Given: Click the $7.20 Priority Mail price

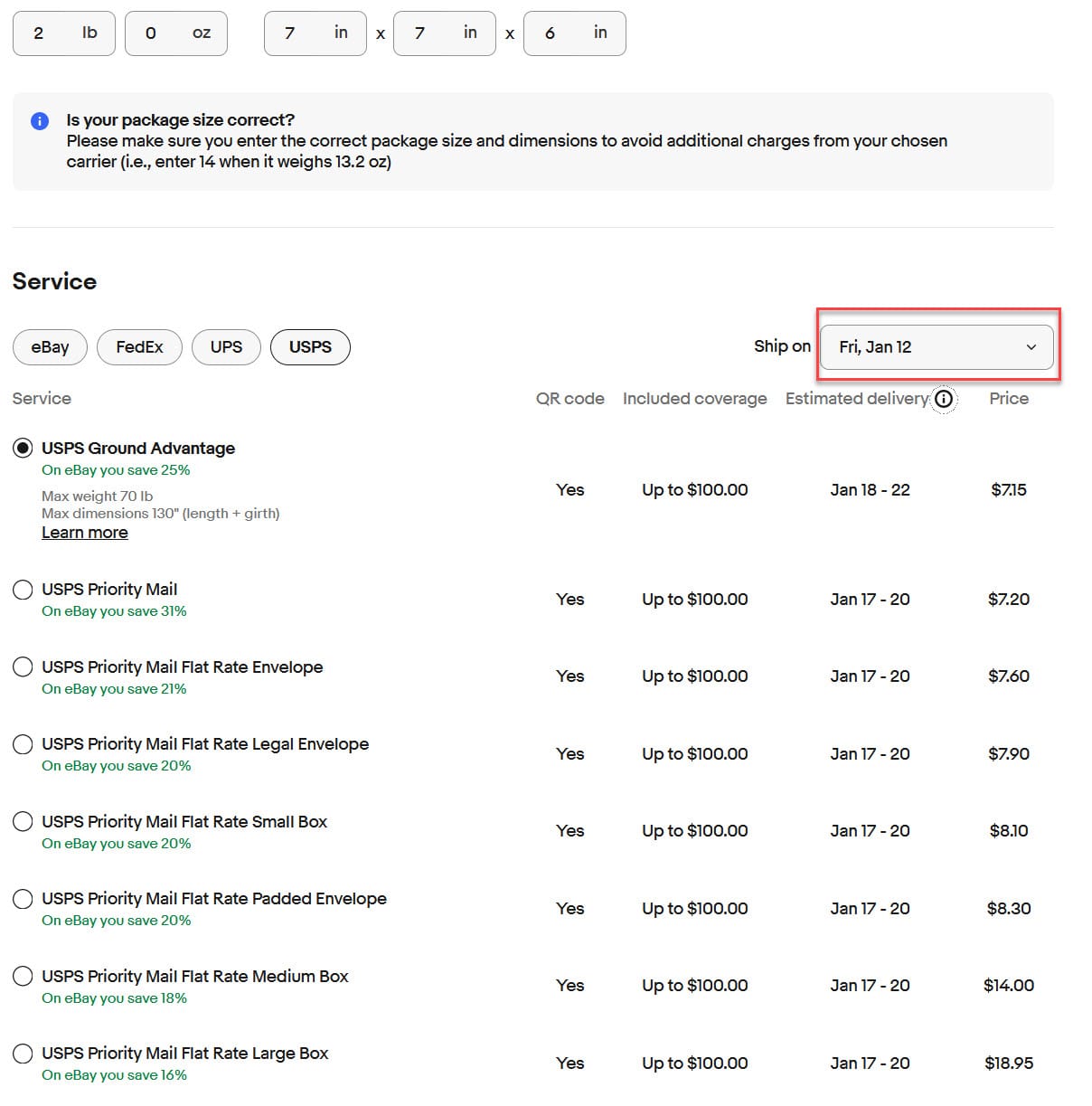Looking at the screenshot, I should click(x=1009, y=600).
